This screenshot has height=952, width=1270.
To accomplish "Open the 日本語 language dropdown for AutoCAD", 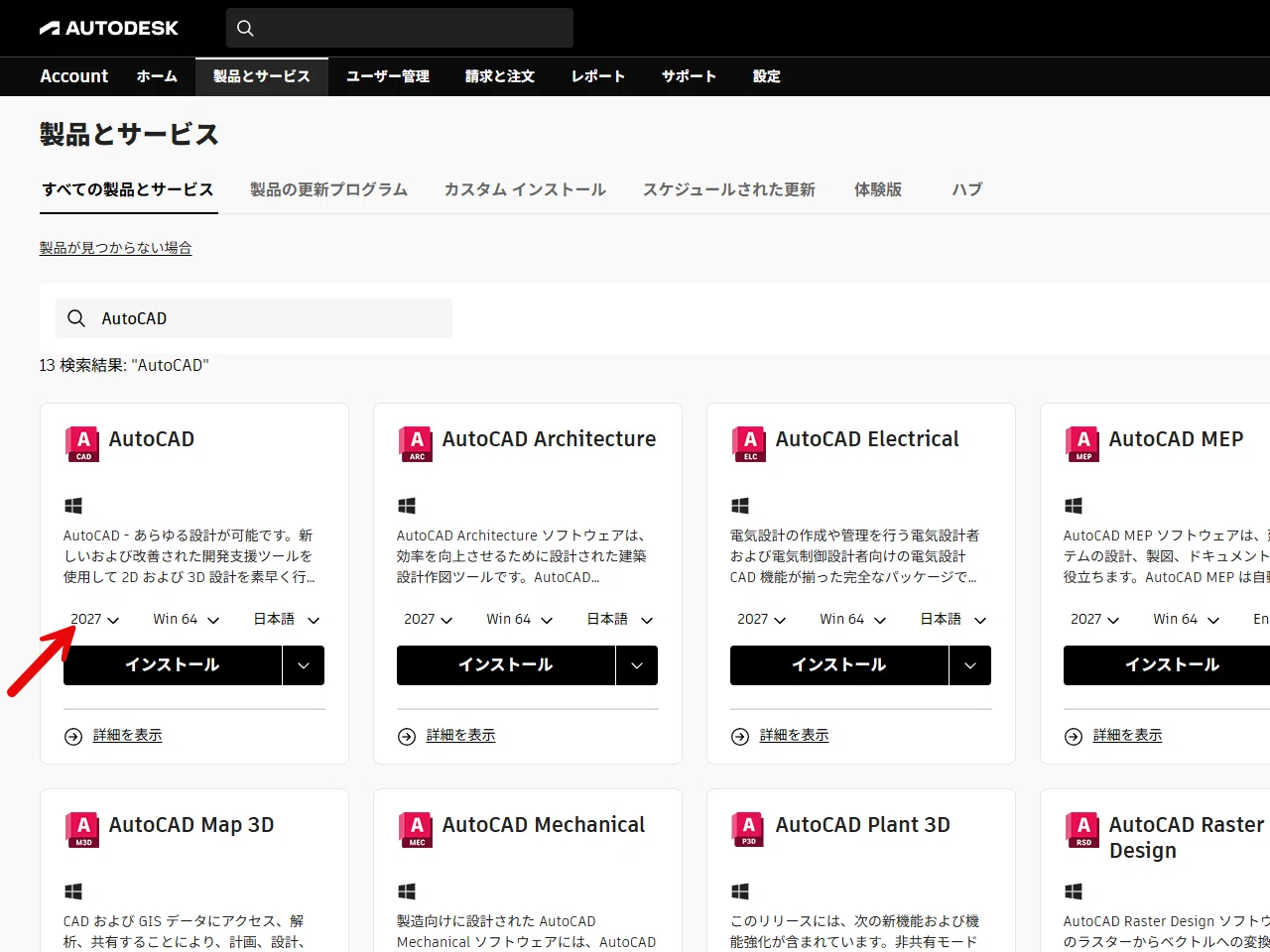I will 287,619.
